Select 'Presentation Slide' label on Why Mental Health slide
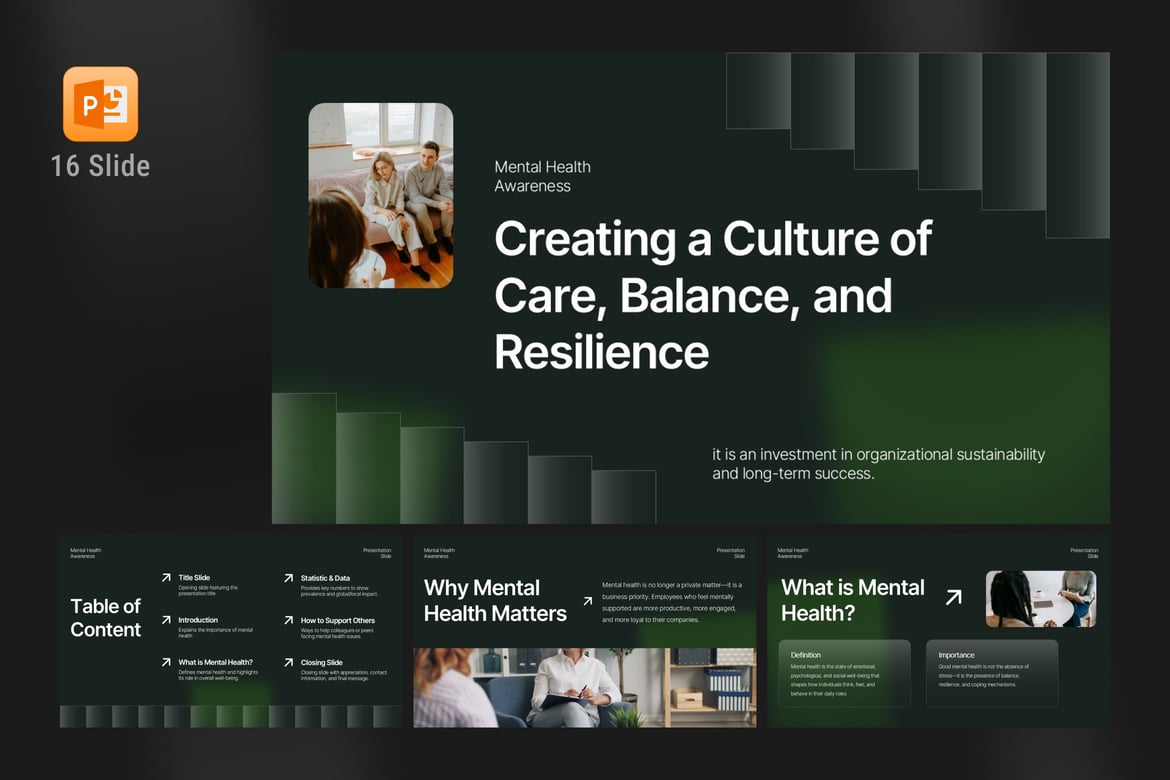The image size is (1170, 780). pos(731,553)
